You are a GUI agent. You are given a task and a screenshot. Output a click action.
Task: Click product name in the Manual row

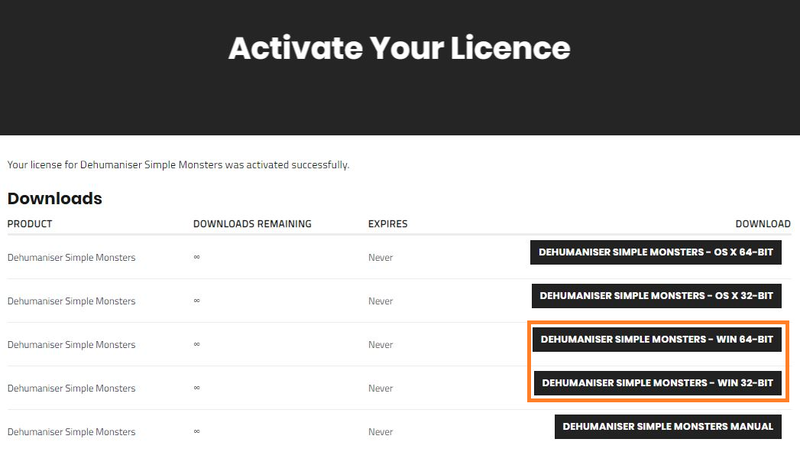coord(71,432)
